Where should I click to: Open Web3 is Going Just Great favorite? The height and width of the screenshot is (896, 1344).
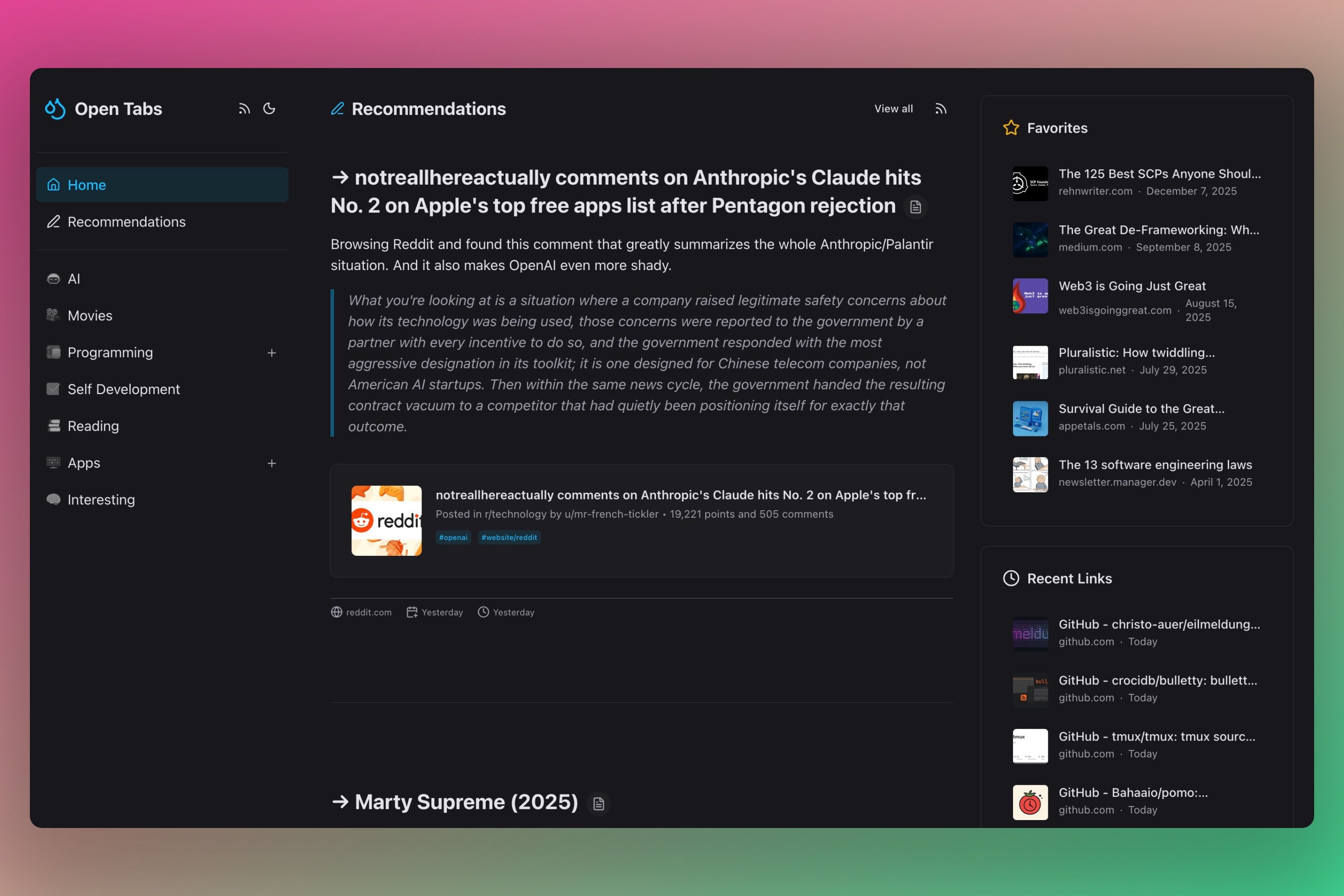1132,286
